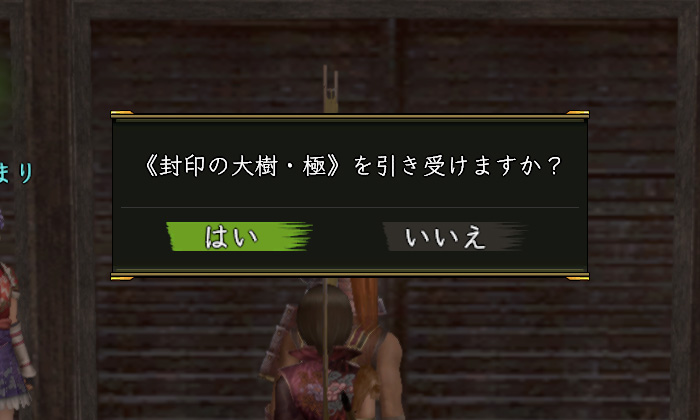Screen dimensions: 700x420
Task: Decline the quest with the いいえ button
Action: (454, 237)
